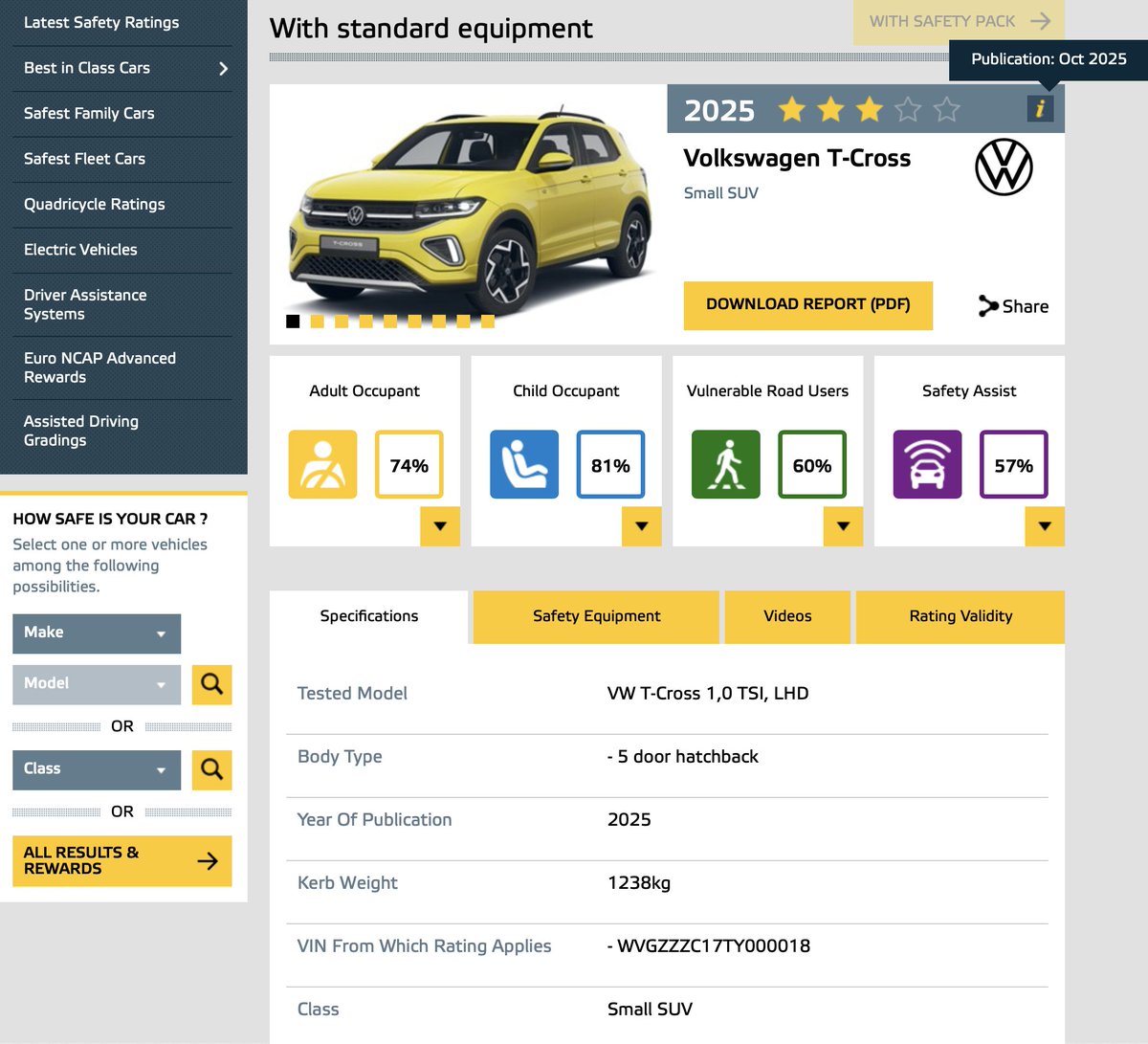The width and height of the screenshot is (1148, 1044).
Task: Expand the Safety Assist details arrow
Action: [x=1045, y=526]
